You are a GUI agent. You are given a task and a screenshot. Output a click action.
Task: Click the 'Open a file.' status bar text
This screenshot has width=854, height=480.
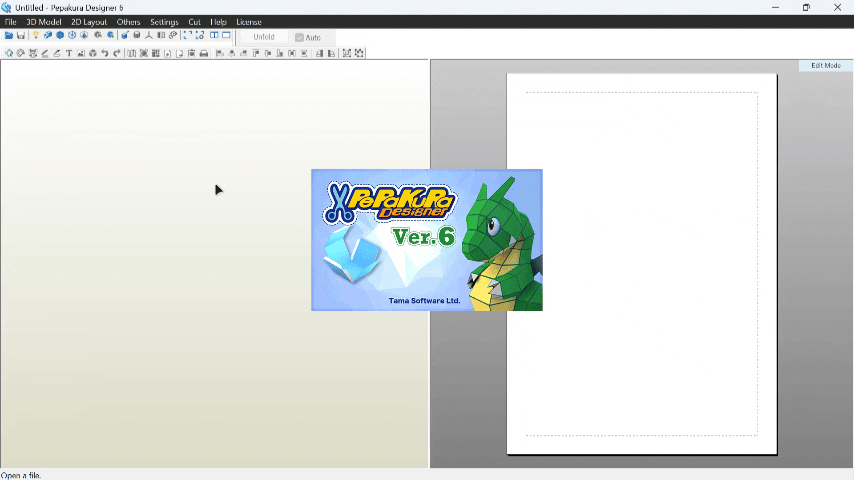[x=21, y=475]
